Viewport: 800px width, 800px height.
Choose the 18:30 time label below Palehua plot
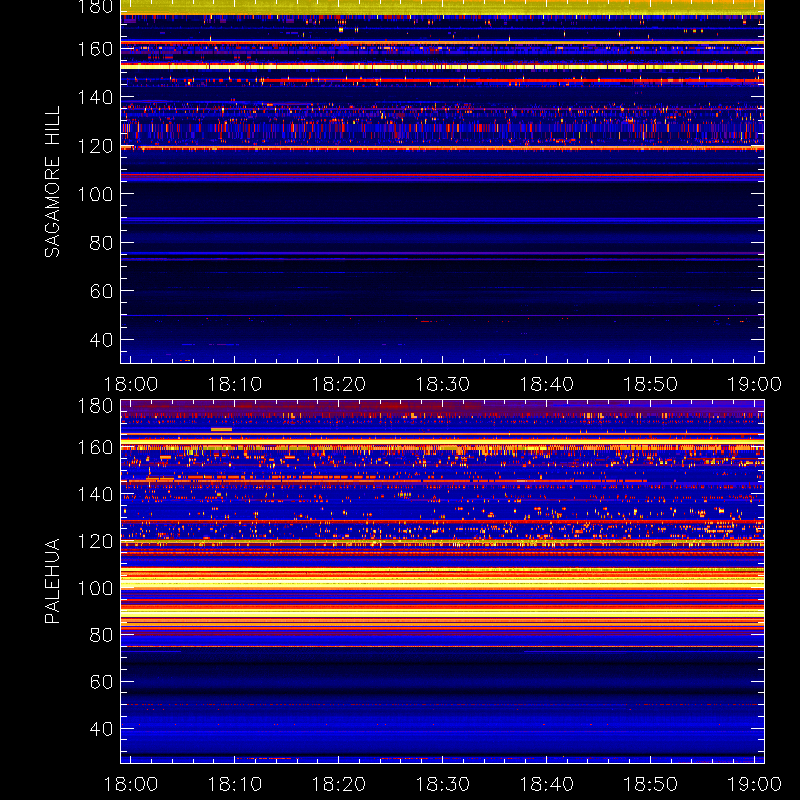[x=443, y=784]
